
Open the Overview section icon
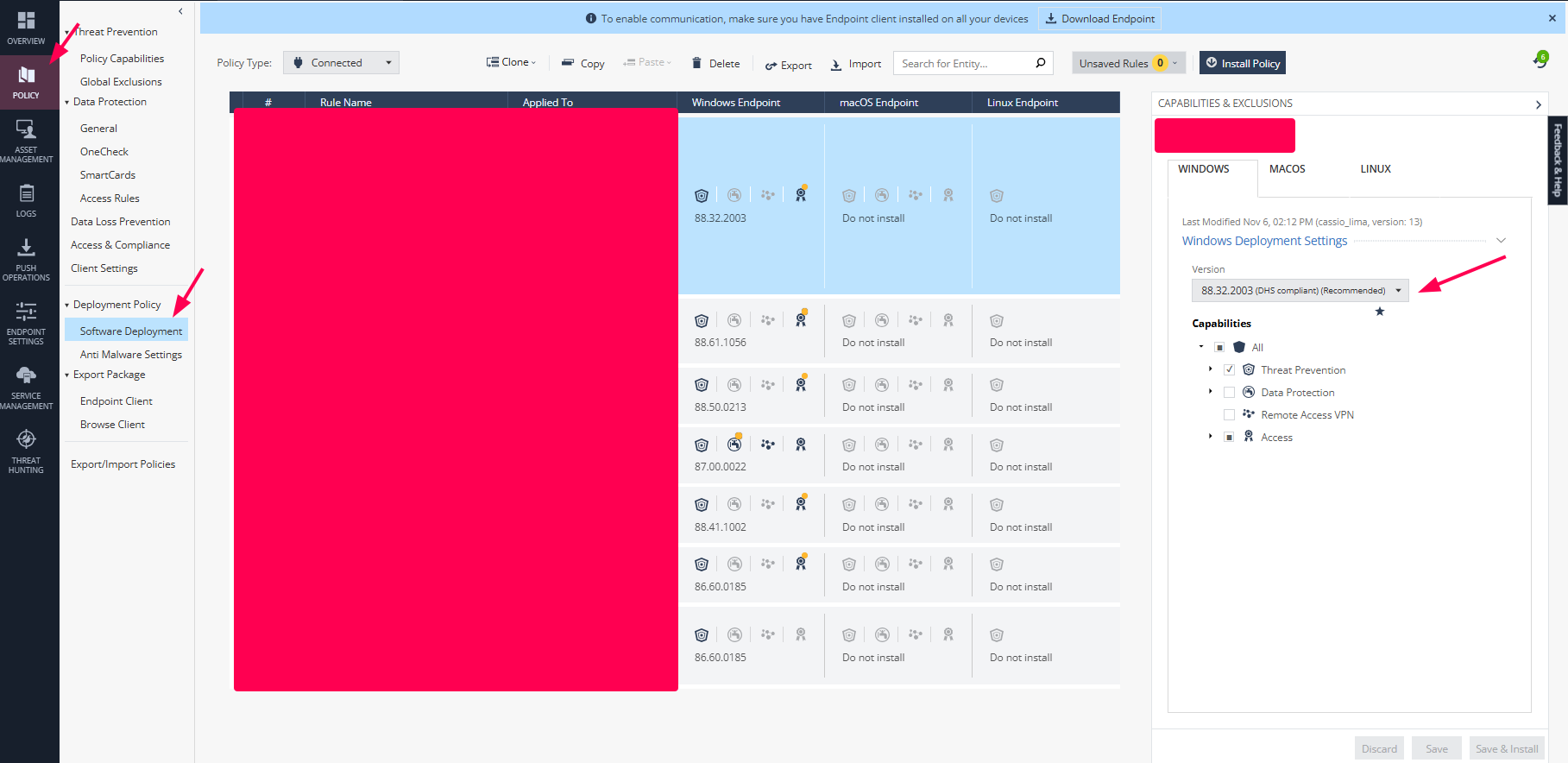(26, 21)
